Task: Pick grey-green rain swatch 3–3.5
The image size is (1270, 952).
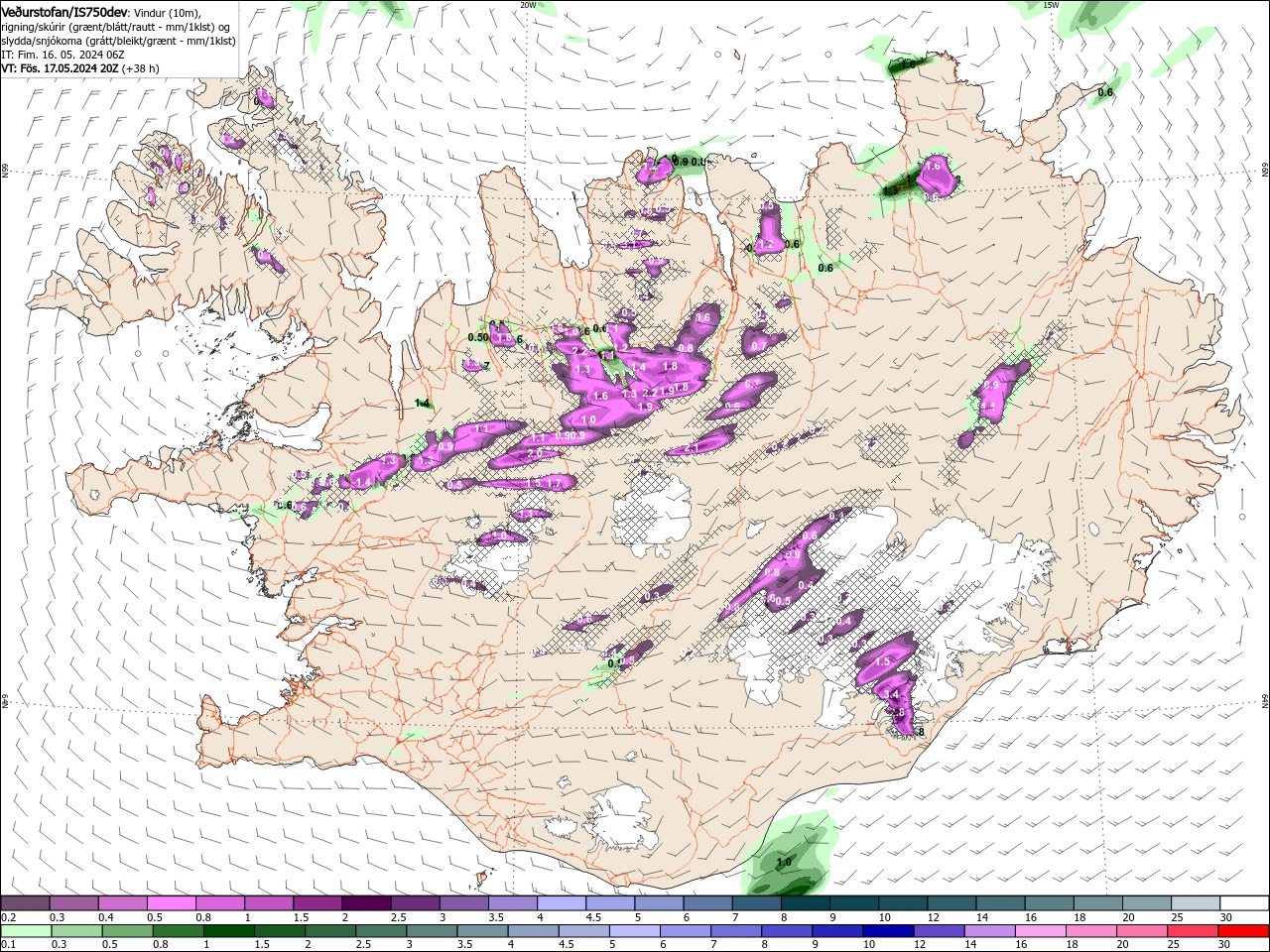Action: pos(432,931)
